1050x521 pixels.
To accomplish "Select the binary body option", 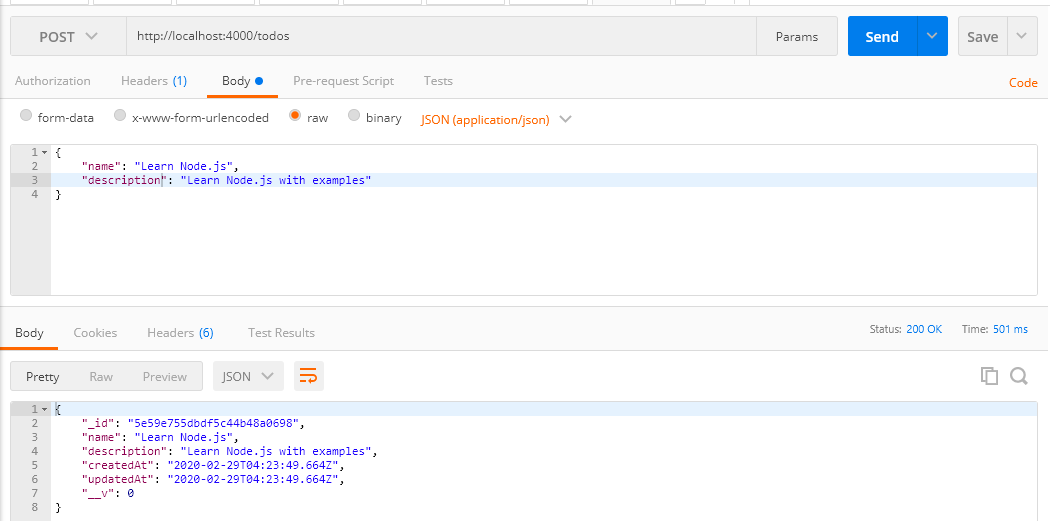I will point(354,115).
